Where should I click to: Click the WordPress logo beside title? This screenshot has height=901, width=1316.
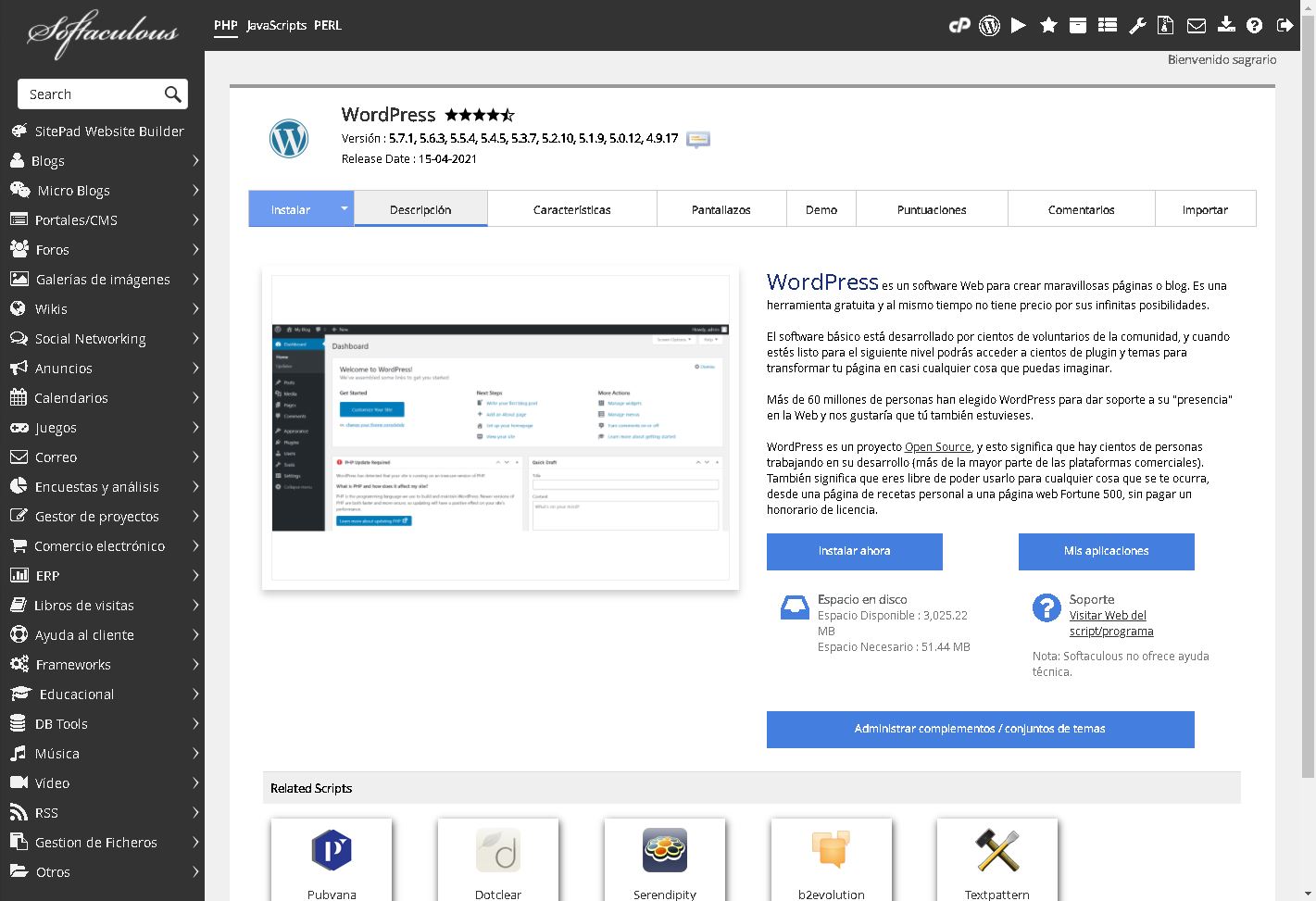point(289,139)
